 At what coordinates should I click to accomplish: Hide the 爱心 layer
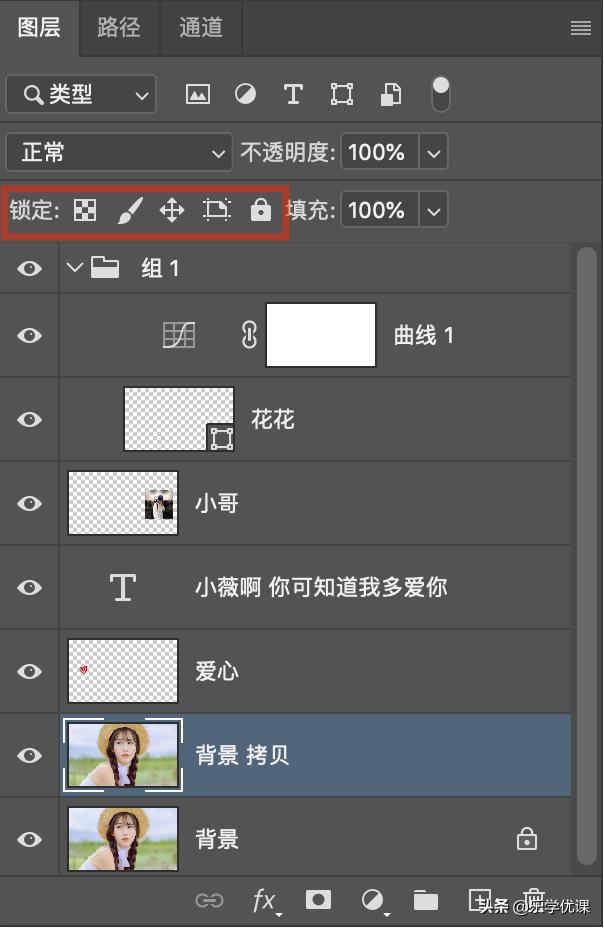coord(30,672)
